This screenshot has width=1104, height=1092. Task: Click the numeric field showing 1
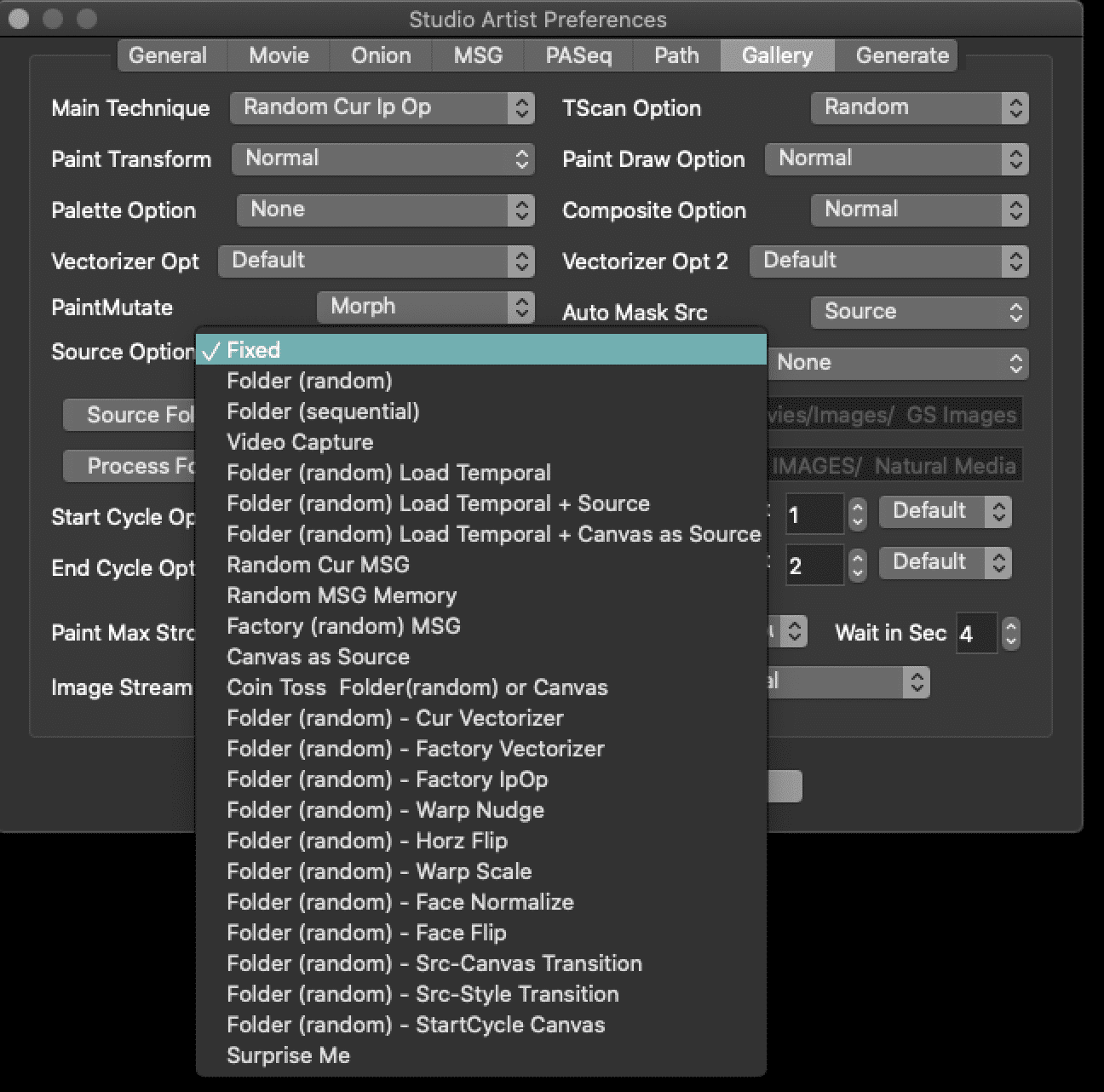pyautogui.click(x=814, y=514)
